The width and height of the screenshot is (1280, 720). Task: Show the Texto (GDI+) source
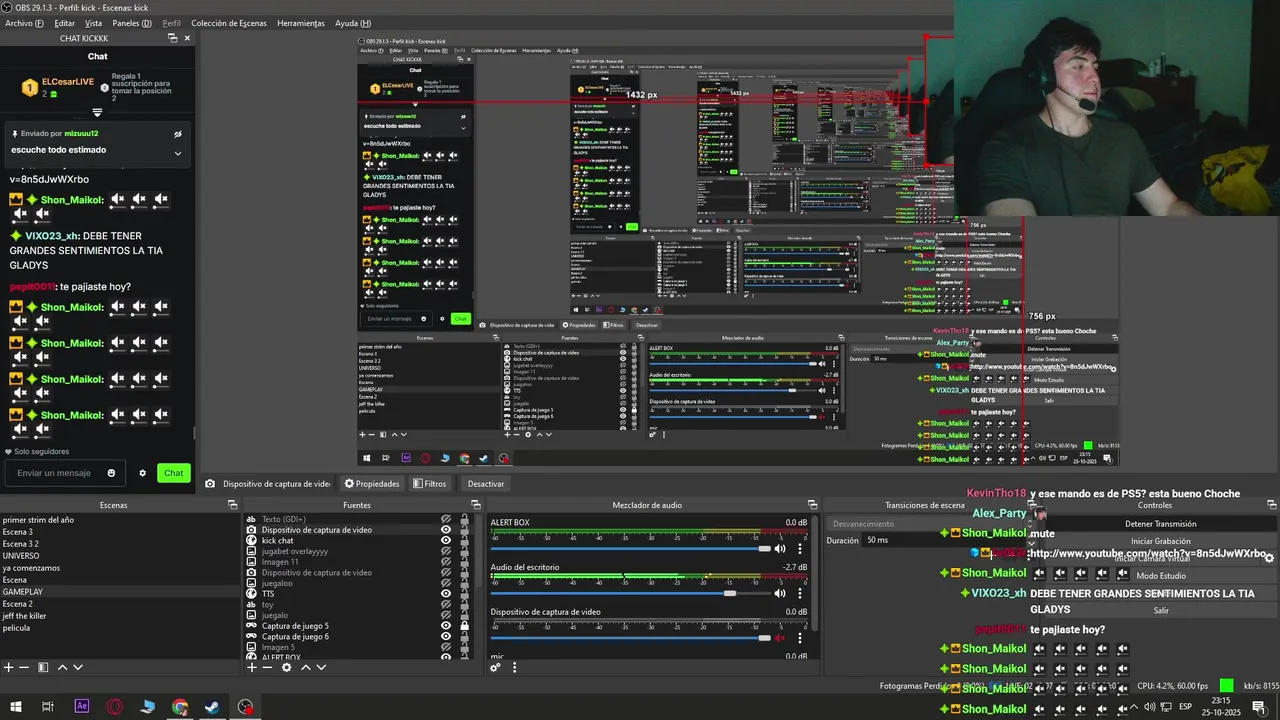pyautogui.click(x=446, y=519)
